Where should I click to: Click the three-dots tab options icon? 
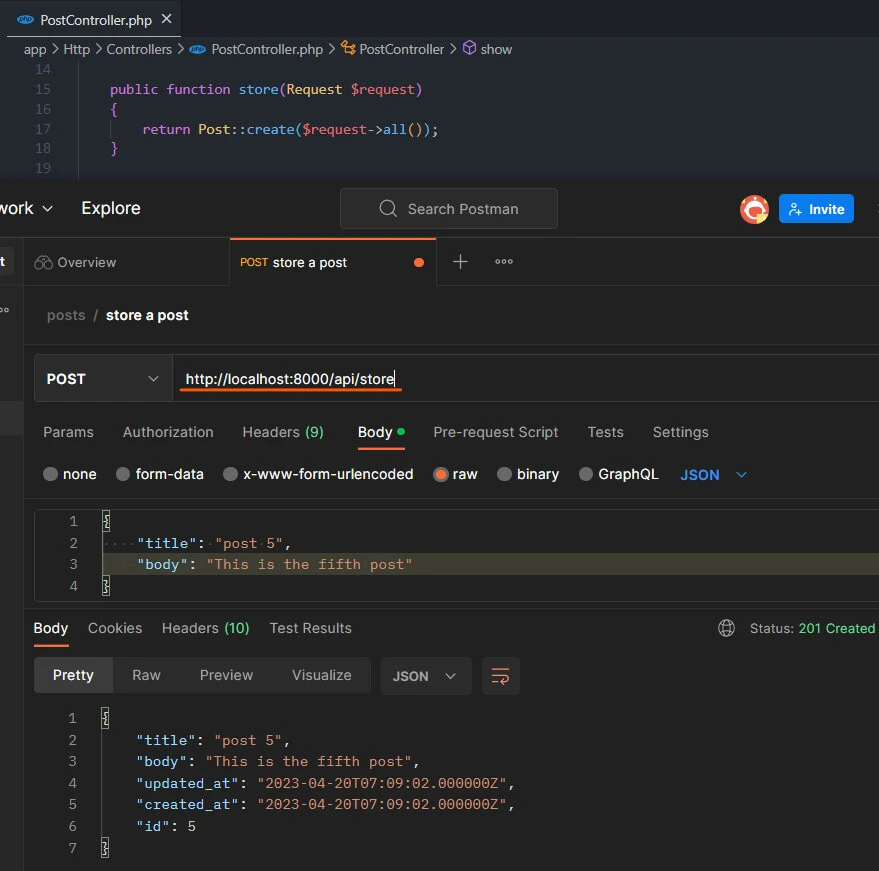(x=504, y=262)
